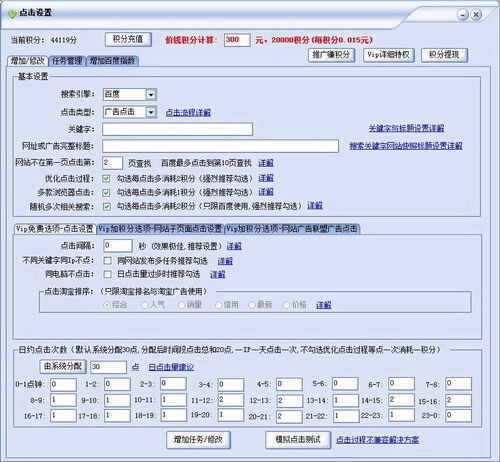Open 关键字与标题设置详解 link

point(406,128)
